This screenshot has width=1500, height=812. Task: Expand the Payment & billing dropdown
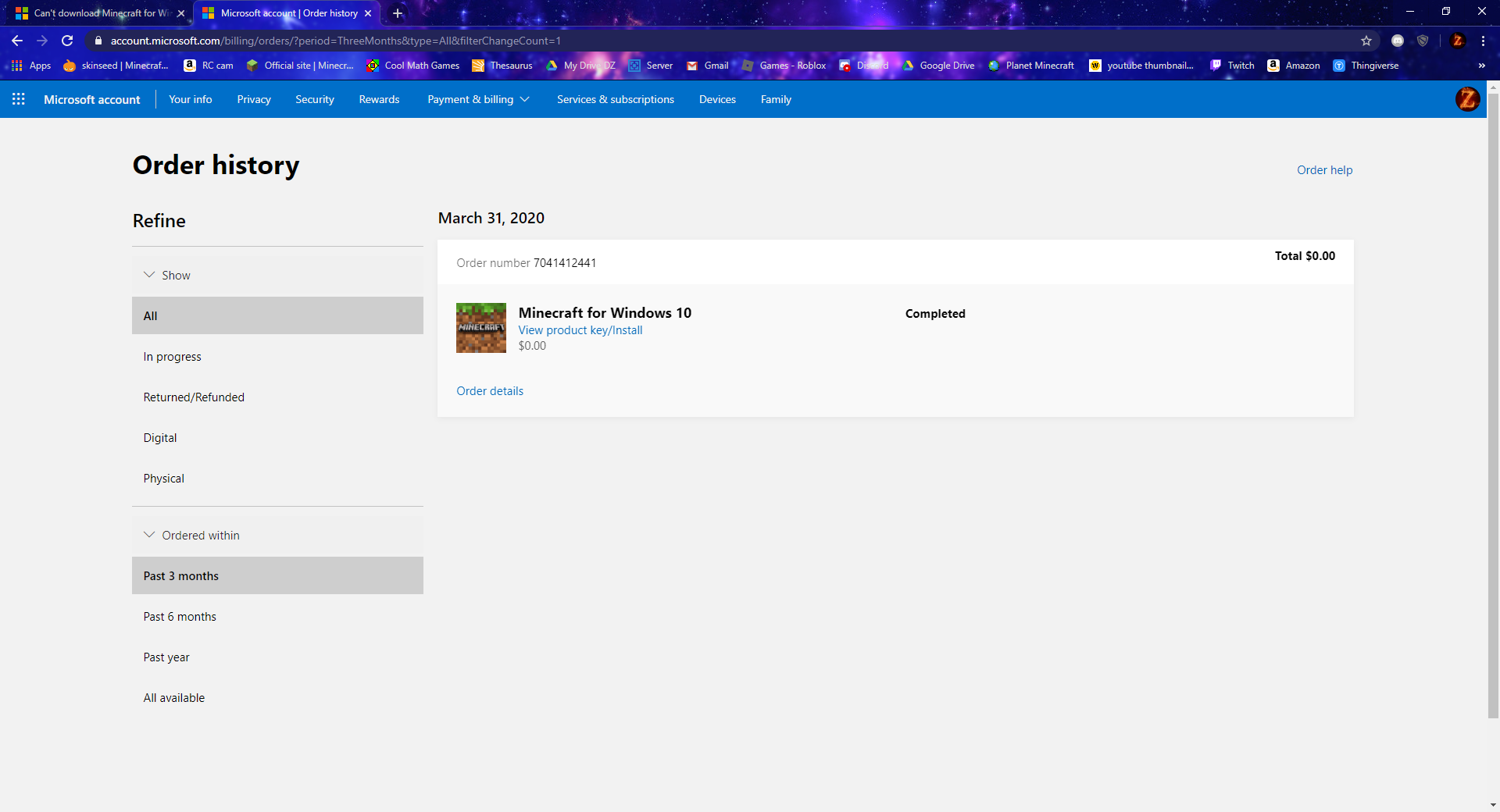(x=478, y=99)
